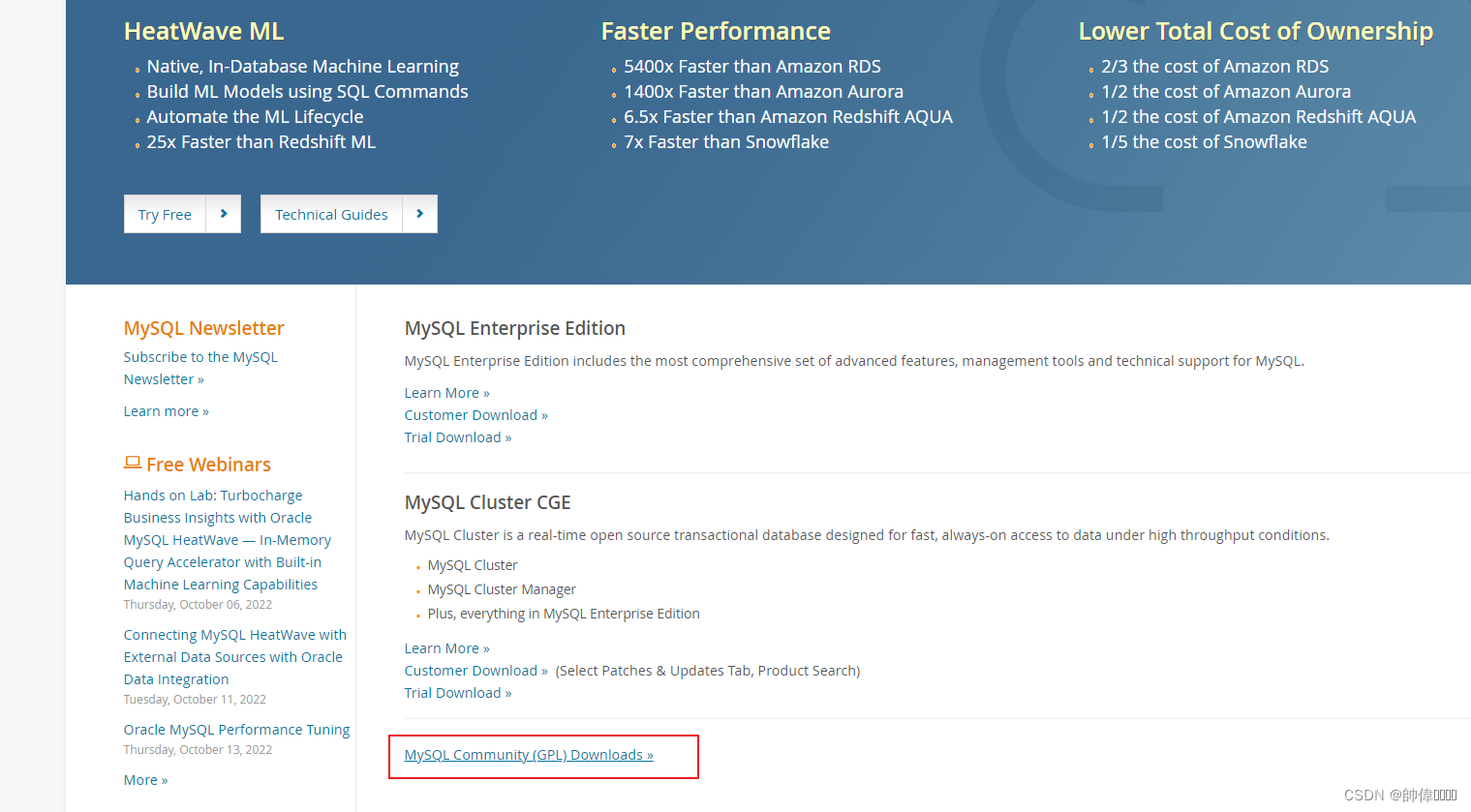The image size is (1471, 812).
Task: Open MySQL Community (GPL) Downloads
Action: (x=529, y=754)
